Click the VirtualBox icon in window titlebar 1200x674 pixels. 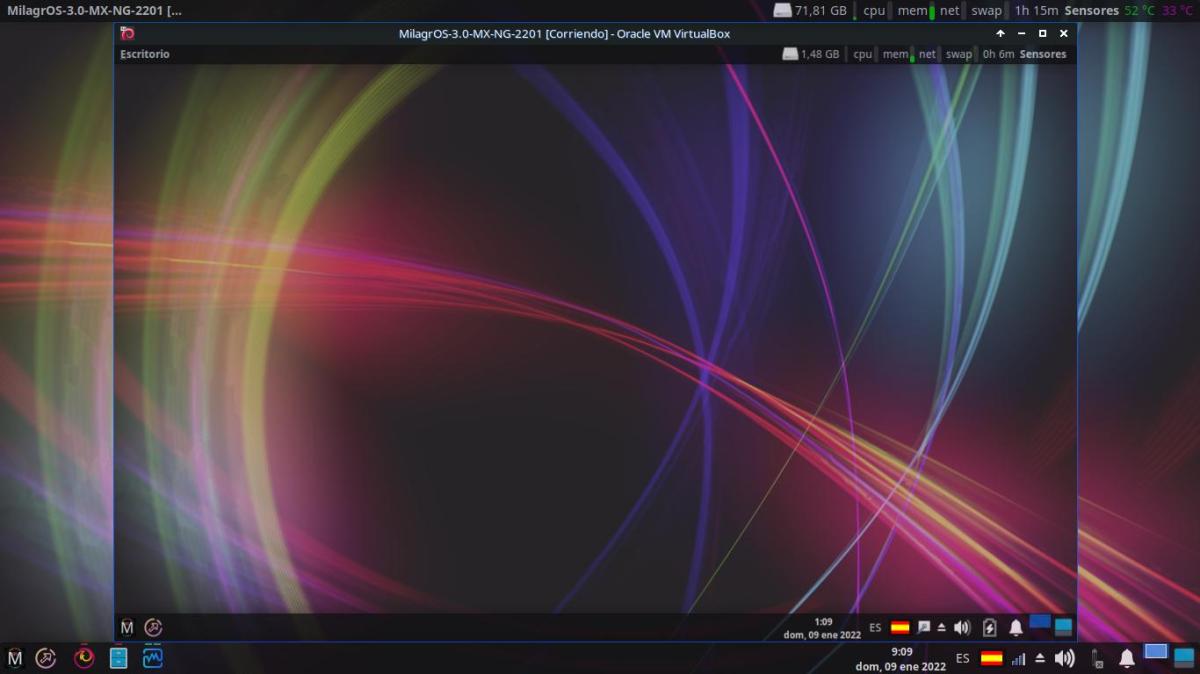pyautogui.click(x=127, y=33)
